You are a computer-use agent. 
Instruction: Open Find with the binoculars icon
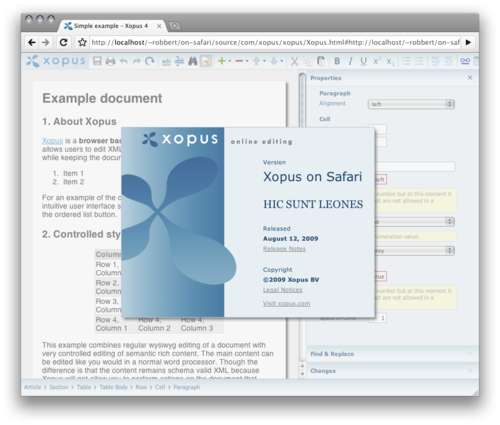[193, 61]
